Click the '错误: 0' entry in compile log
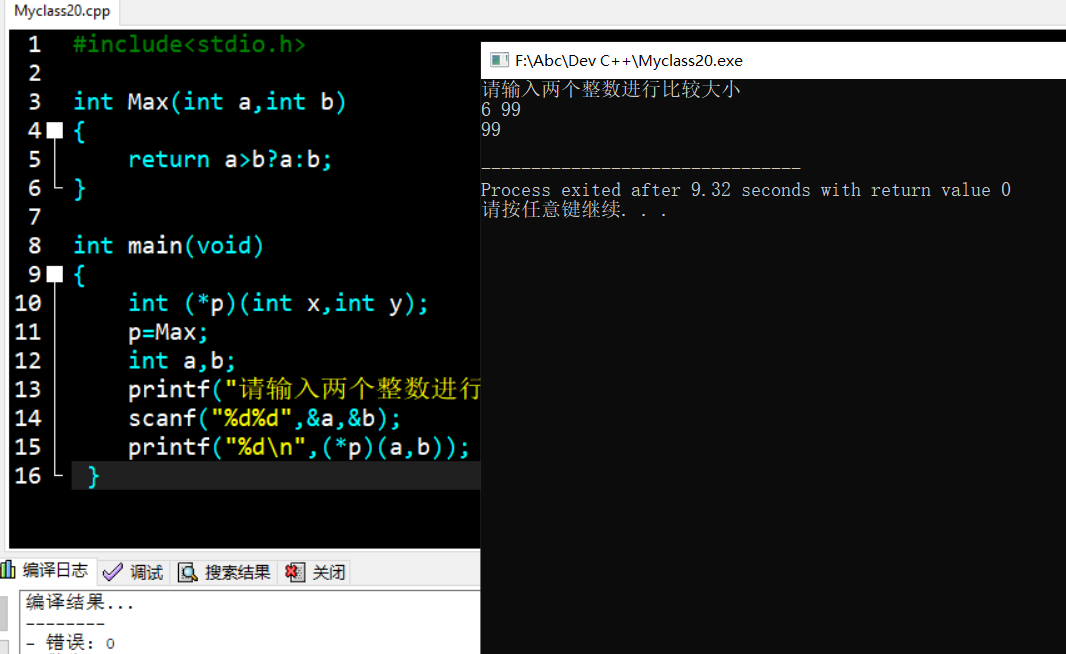Screen dimensions: 1066x654 (71, 642)
